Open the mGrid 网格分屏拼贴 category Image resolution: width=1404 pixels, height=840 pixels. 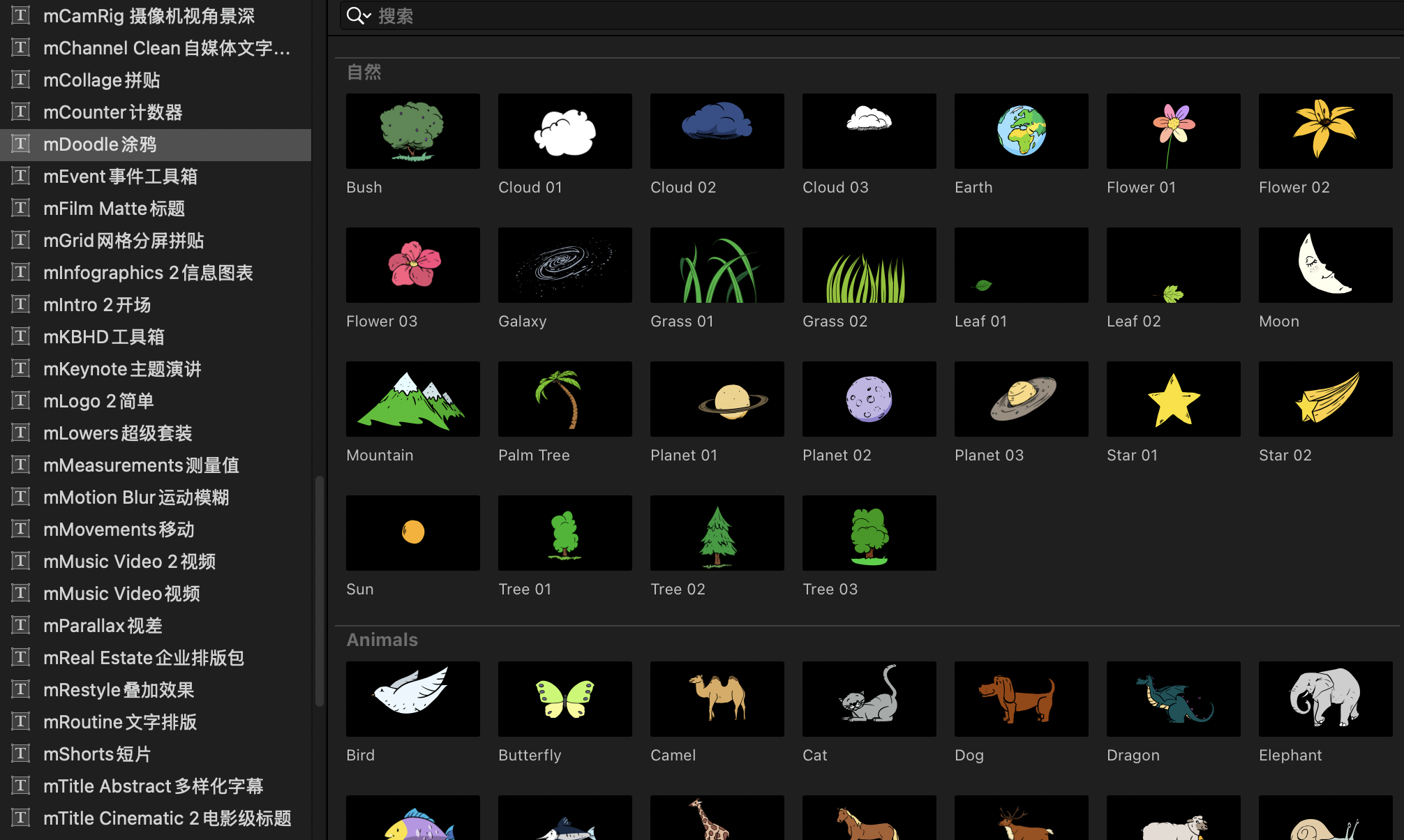(x=156, y=240)
